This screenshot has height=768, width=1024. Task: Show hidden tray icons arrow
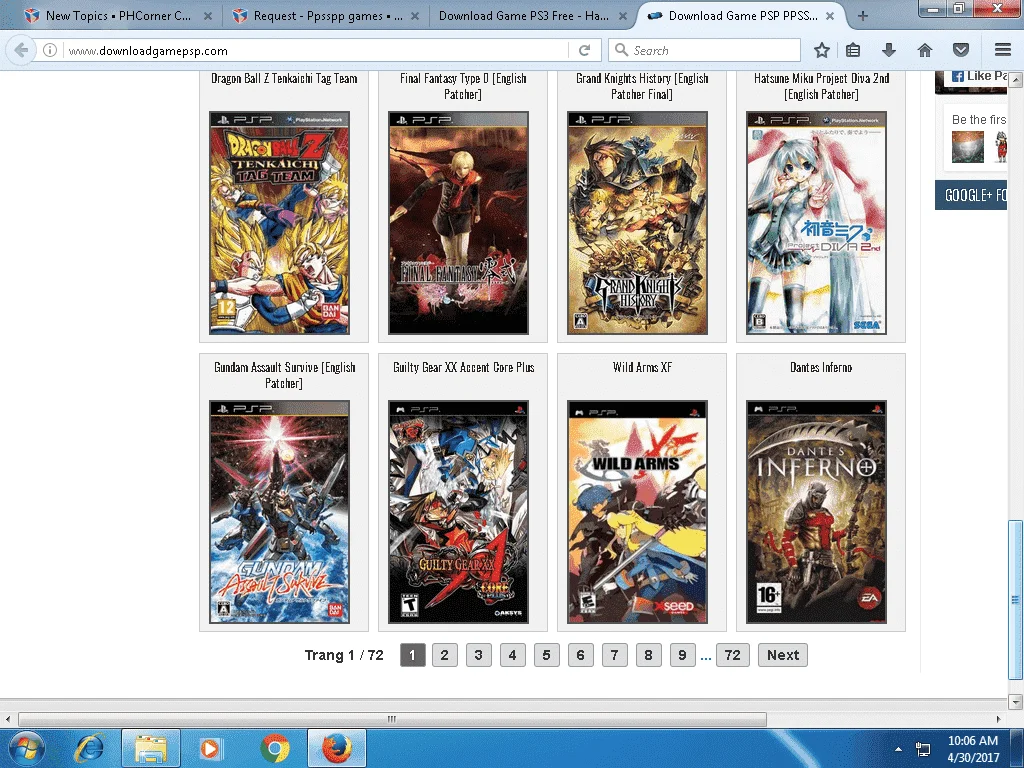tap(898, 750)
